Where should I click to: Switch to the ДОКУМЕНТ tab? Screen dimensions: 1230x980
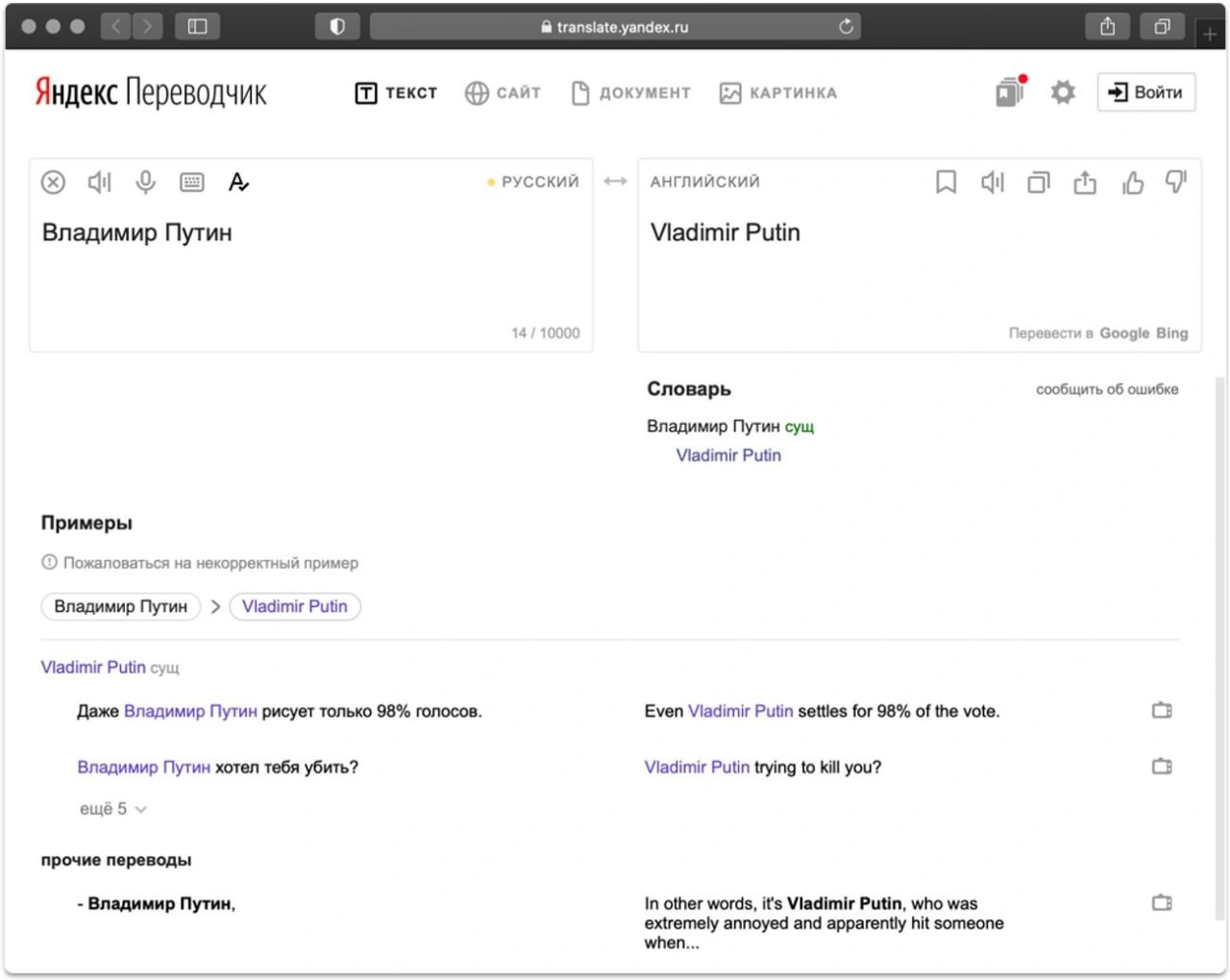click(630, 93)
